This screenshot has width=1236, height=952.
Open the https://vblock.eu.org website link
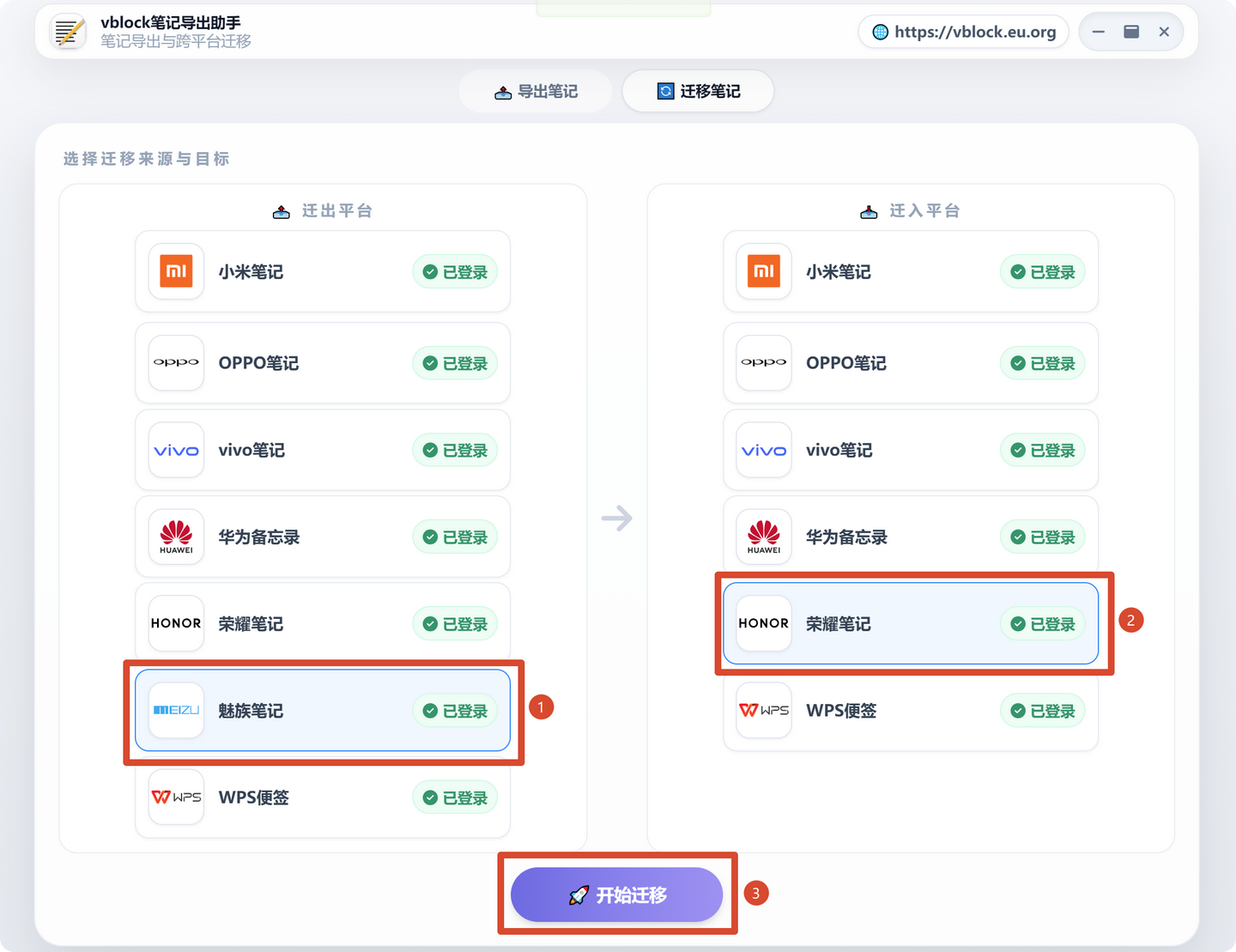coord(964,32)
